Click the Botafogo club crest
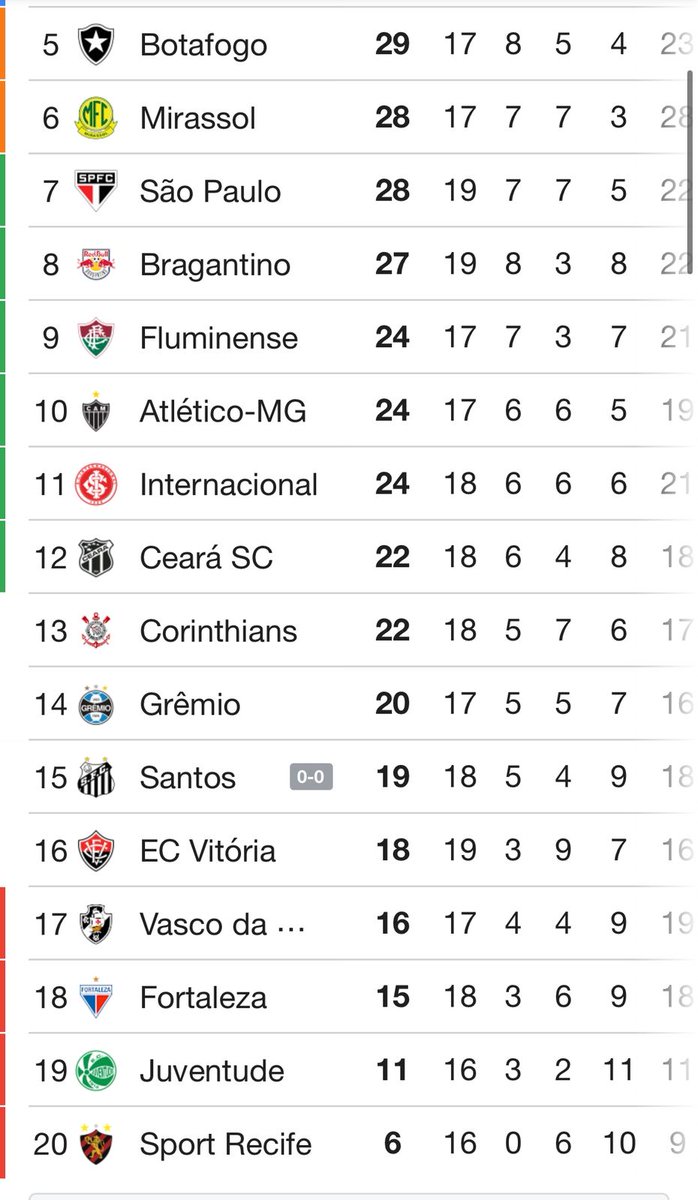This screenshot has width=698, height=1200. 96,45
